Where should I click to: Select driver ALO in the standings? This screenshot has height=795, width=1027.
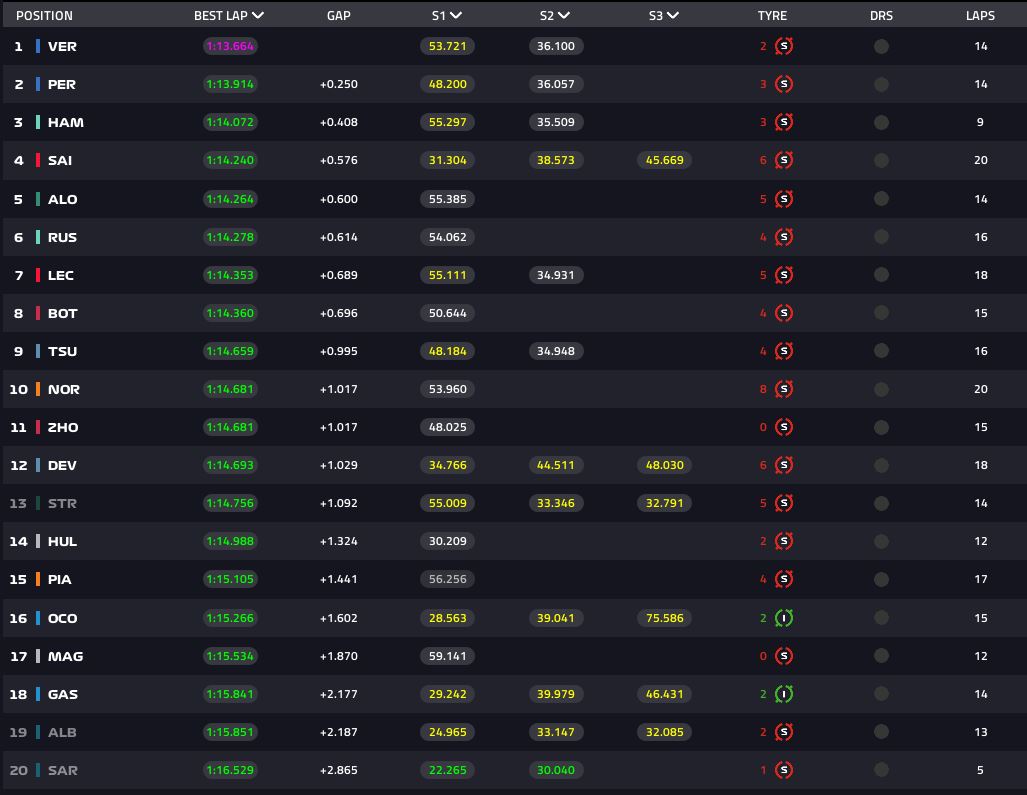[x=62, y=199]
